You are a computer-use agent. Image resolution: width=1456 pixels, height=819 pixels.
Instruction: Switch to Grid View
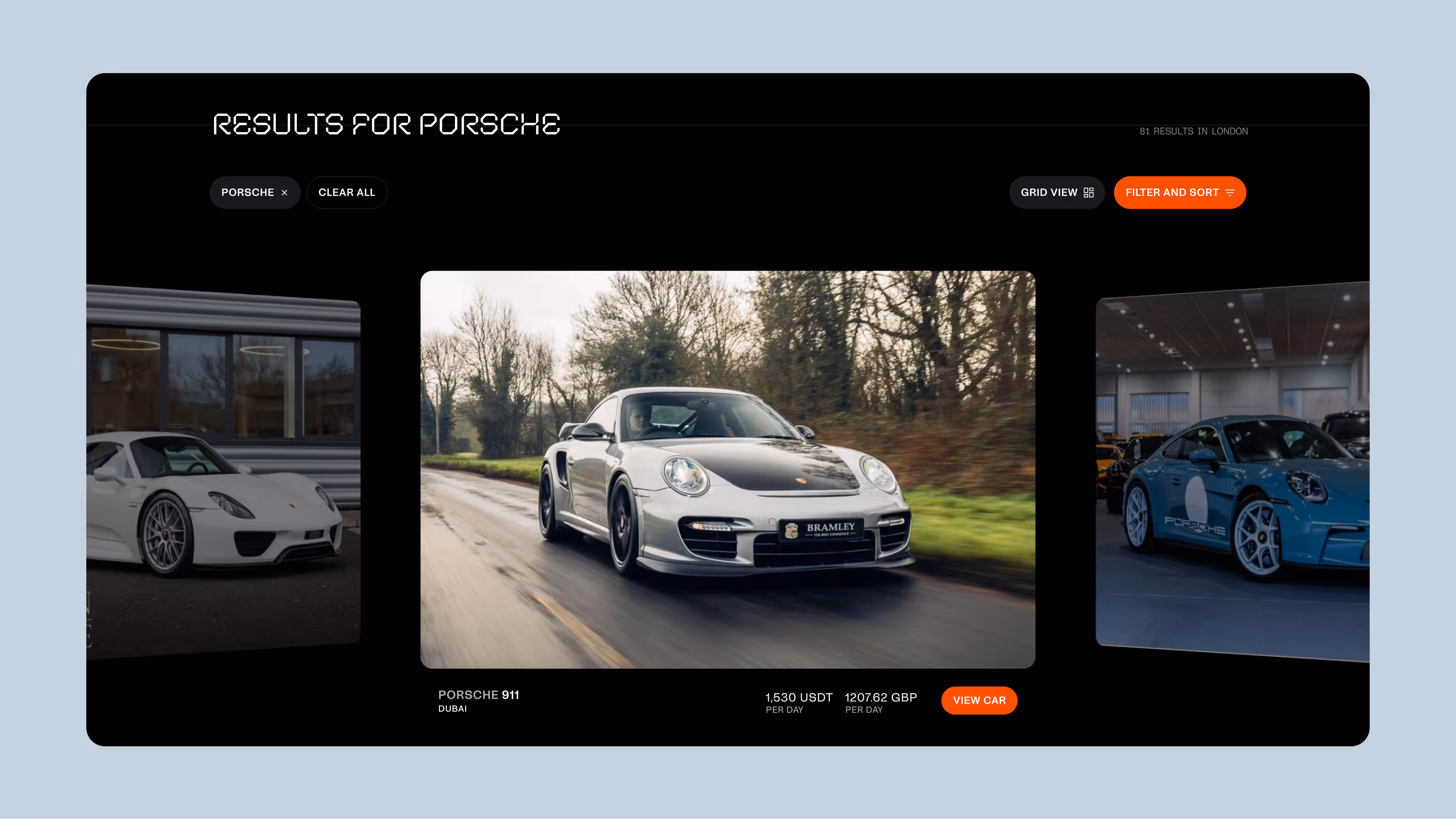coord(1056,193)
